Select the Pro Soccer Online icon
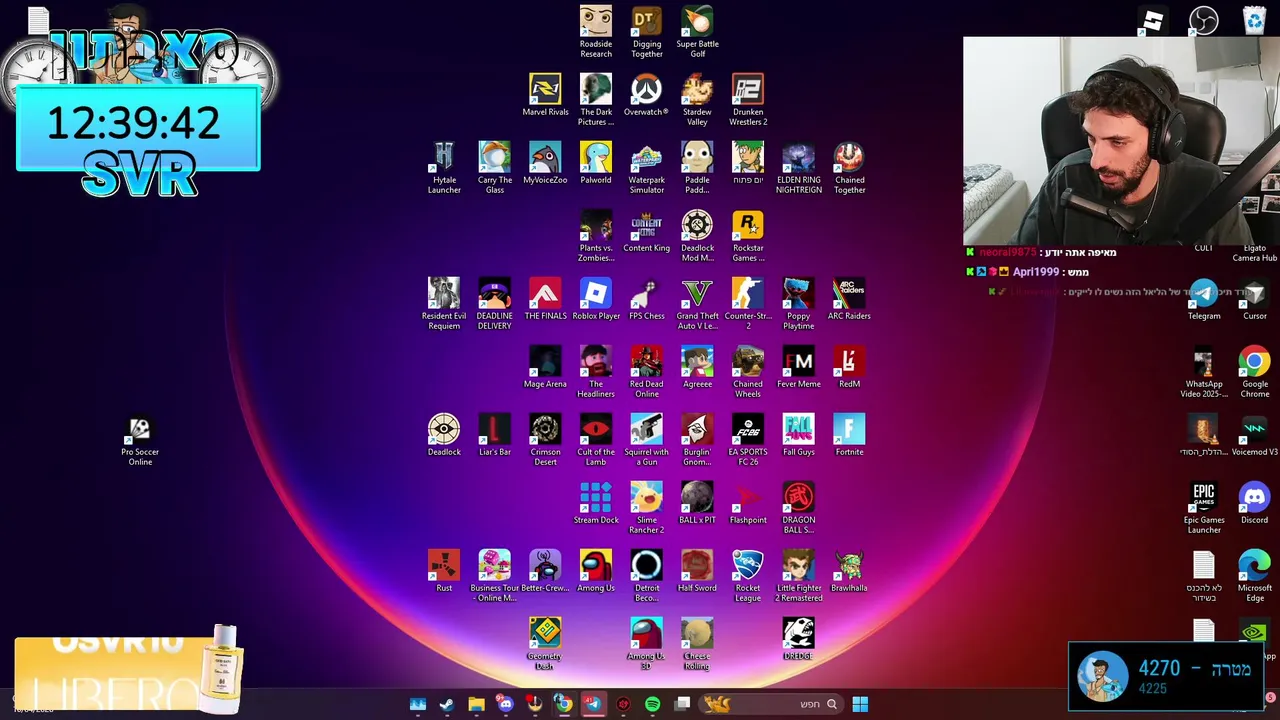1280x720 pixels. [x=140, y=440]
